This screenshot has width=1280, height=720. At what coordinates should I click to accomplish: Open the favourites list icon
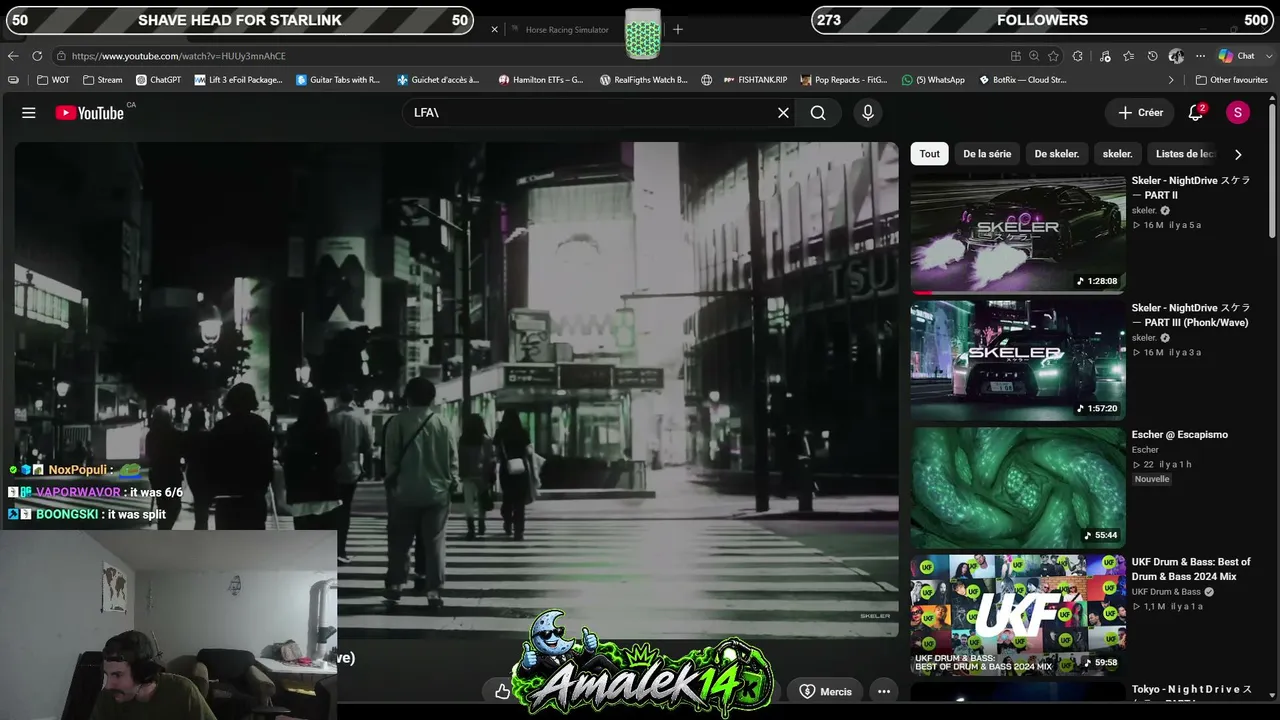(1129, 56)
